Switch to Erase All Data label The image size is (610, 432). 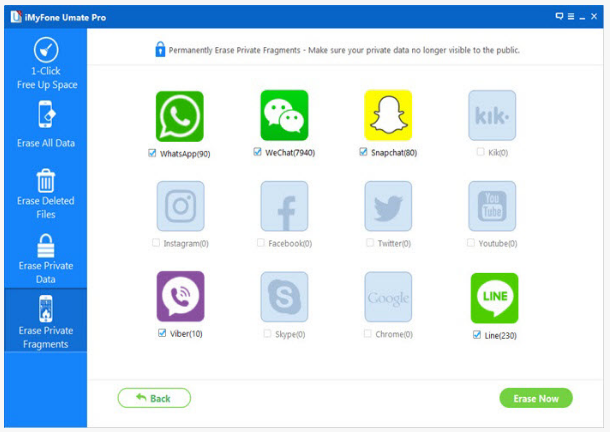[46, 143]
